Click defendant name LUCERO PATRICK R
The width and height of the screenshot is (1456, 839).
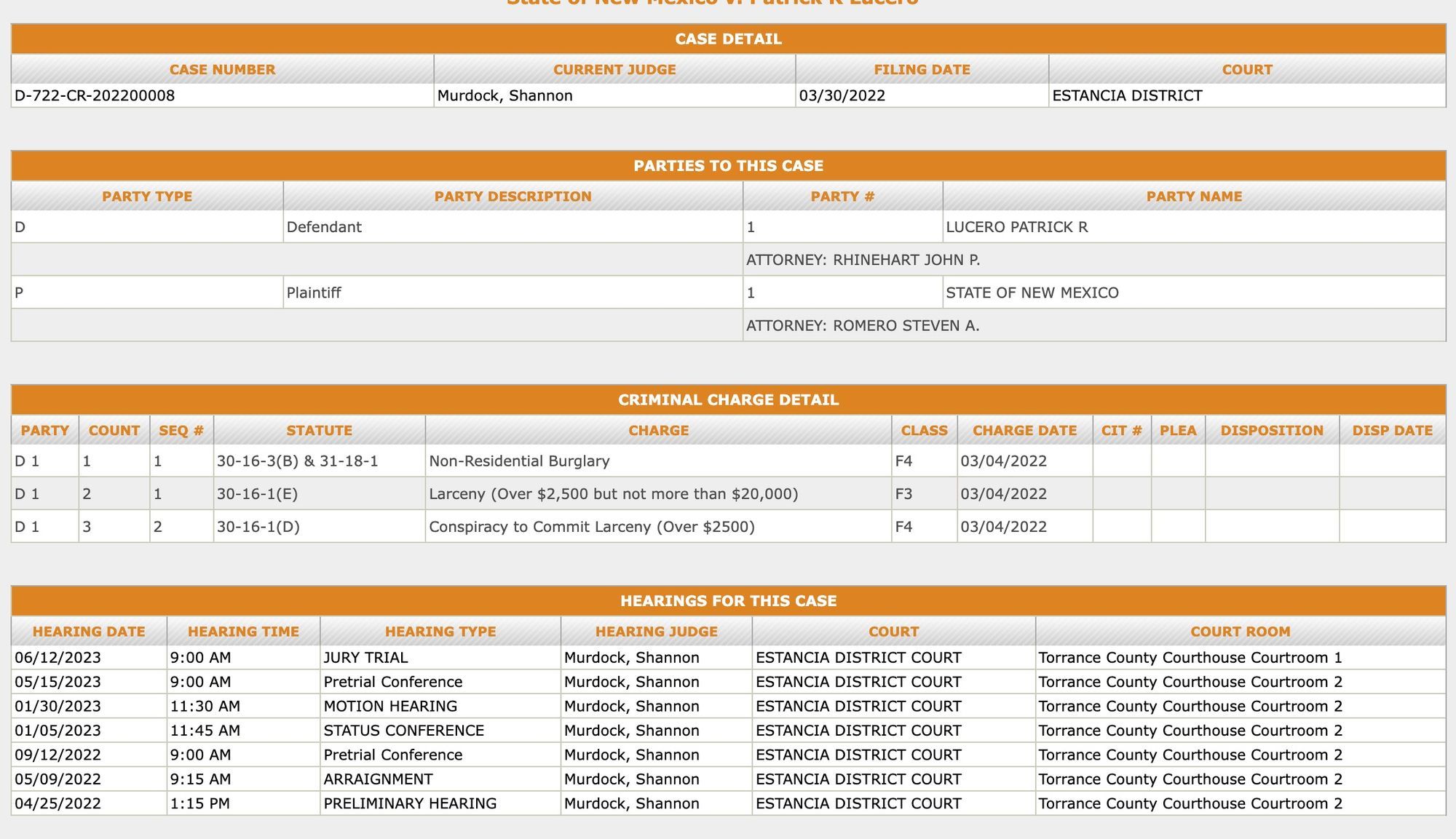(x=1016, y=227)
